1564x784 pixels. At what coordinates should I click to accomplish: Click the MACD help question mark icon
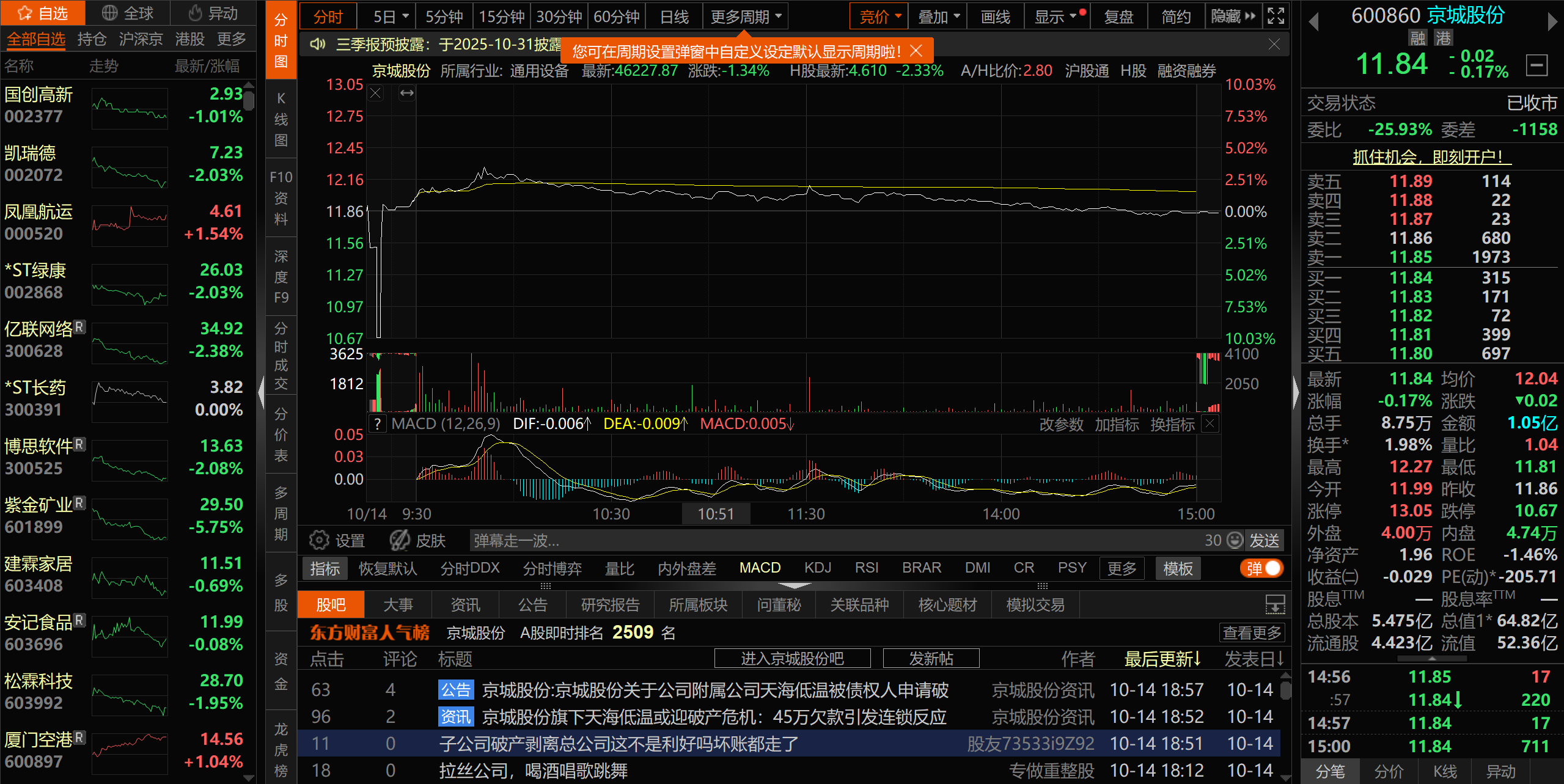pyautogui.click(x=378, y=424)
